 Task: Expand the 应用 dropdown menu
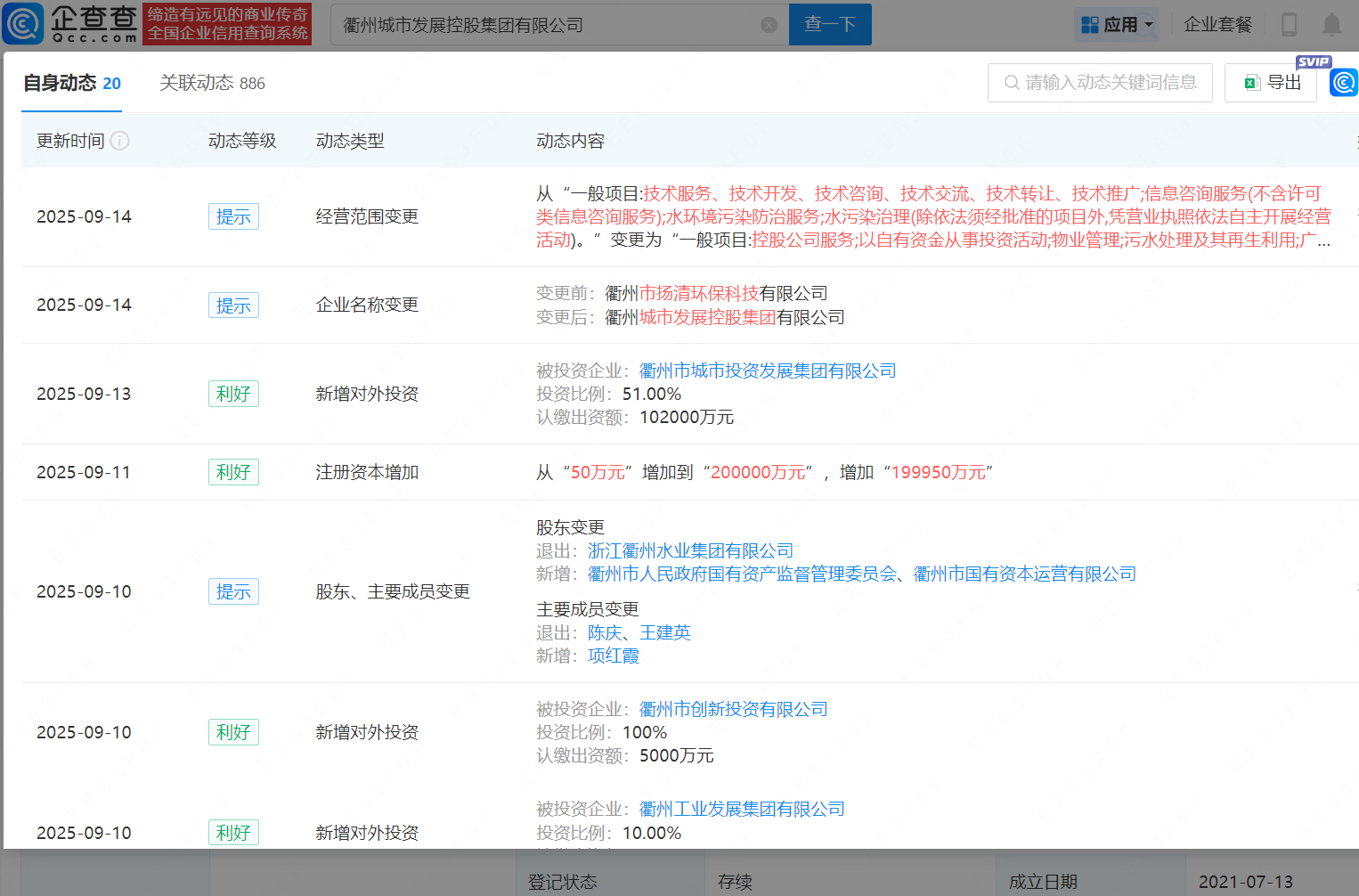(1117, 25)
